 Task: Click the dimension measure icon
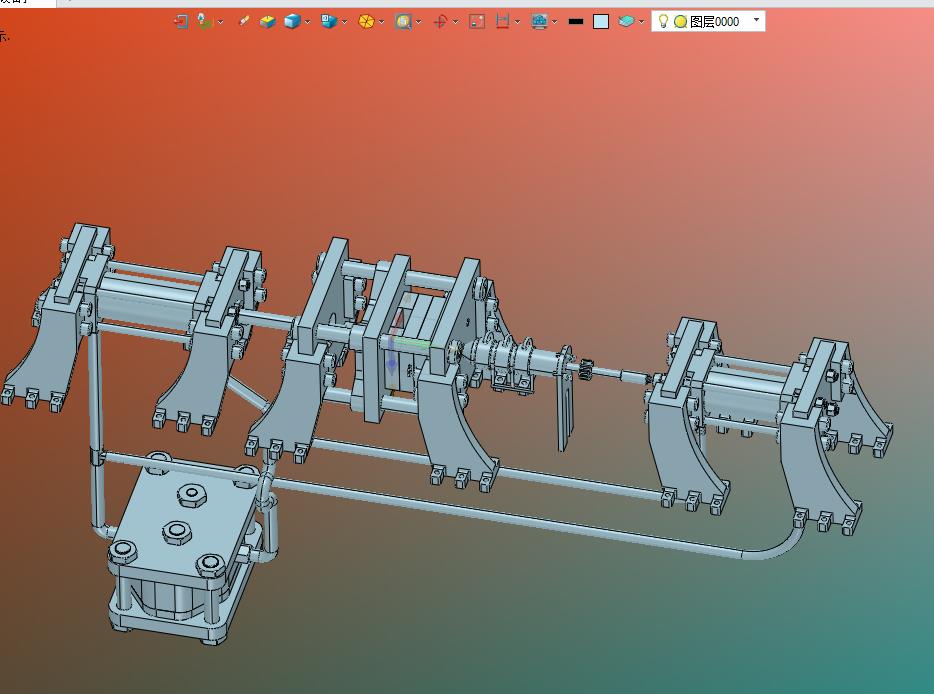[x=502, y=22]
